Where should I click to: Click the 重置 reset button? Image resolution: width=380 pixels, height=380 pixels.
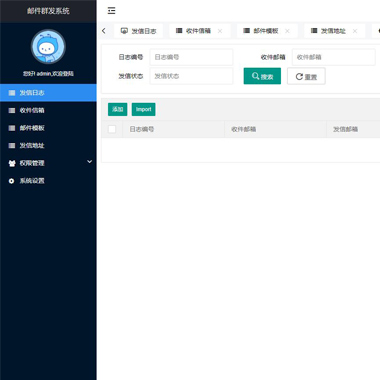306,76
